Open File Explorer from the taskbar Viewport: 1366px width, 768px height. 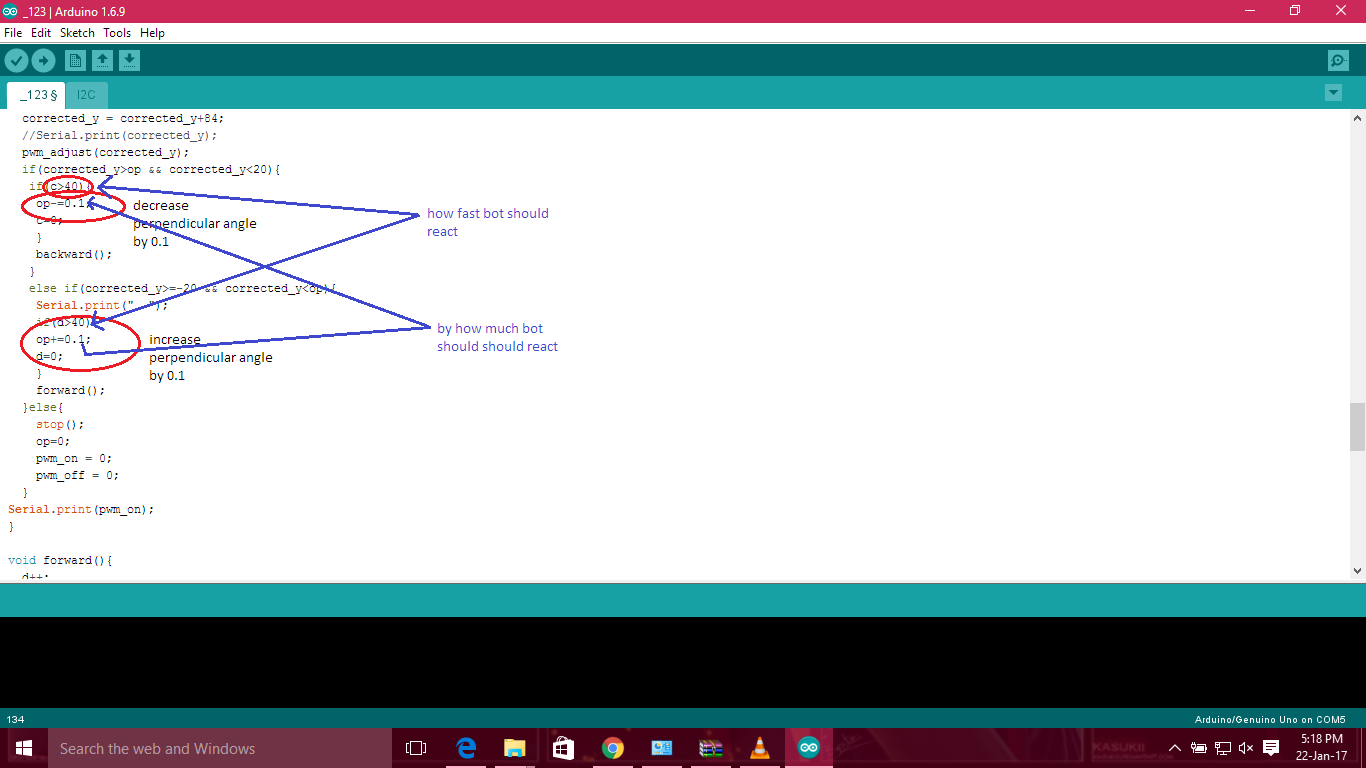click(x=515, y=748)
